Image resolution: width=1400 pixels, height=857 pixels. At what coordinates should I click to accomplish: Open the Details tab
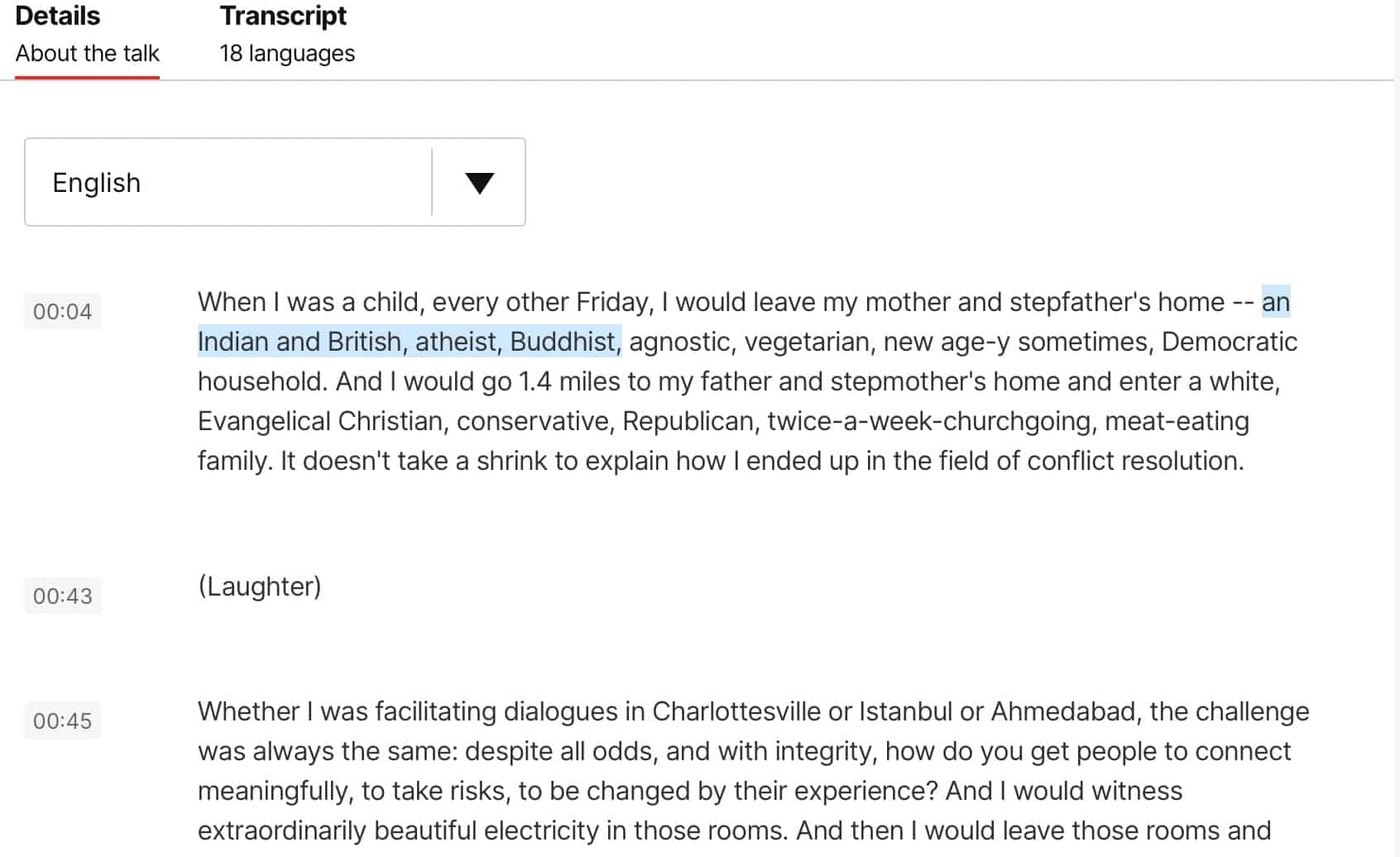point(57,16)
